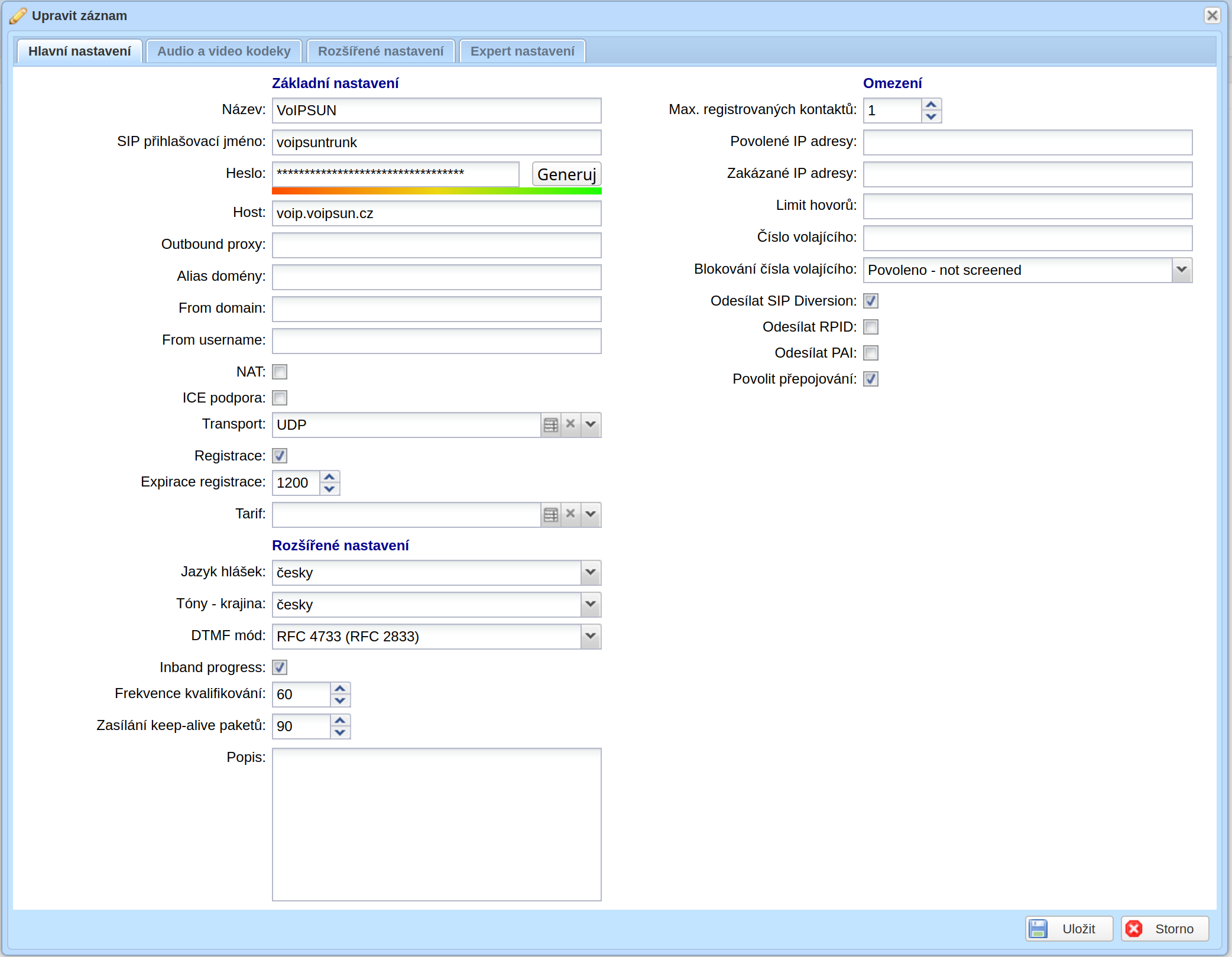Expand the Transport dropdown arrow

591,425
